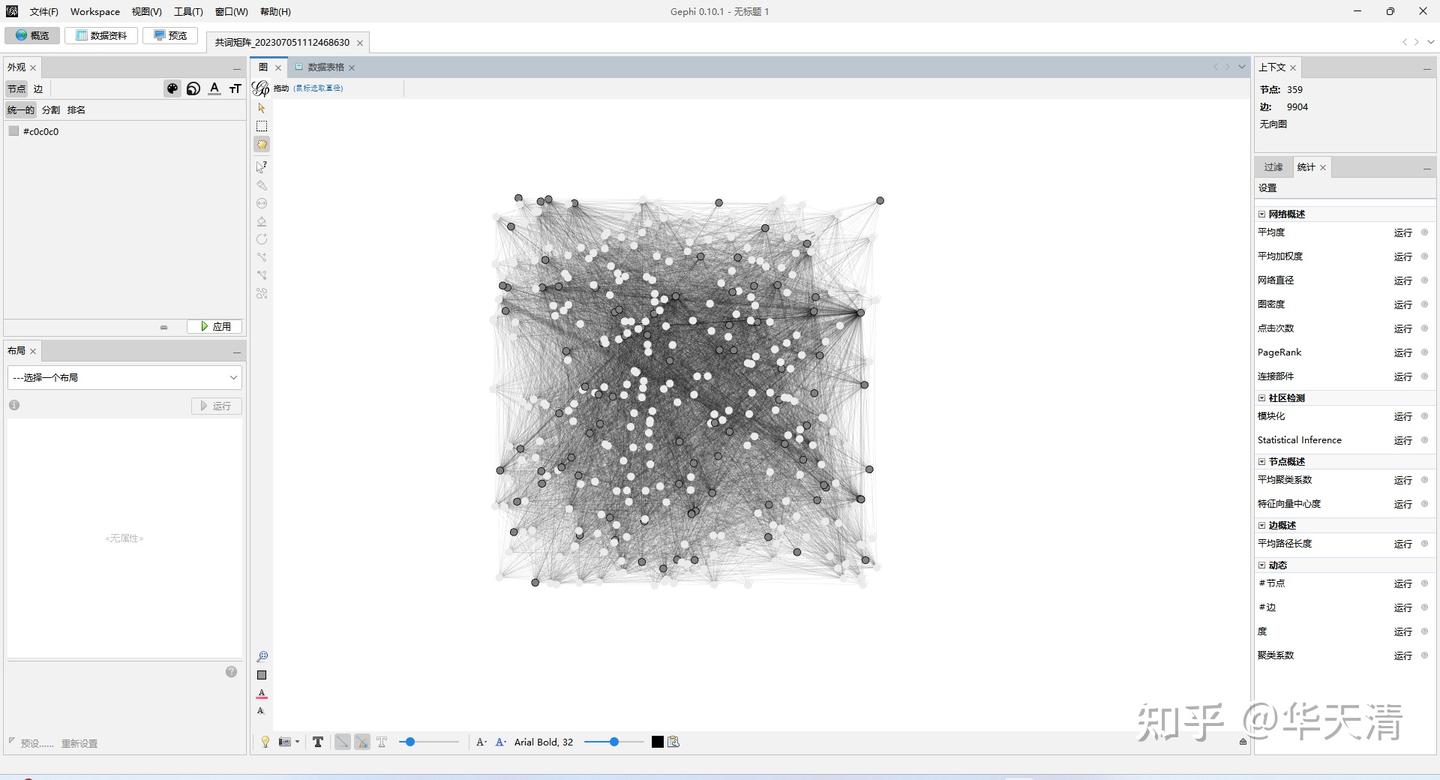Open the 视图(V) menu

point(147,12)
